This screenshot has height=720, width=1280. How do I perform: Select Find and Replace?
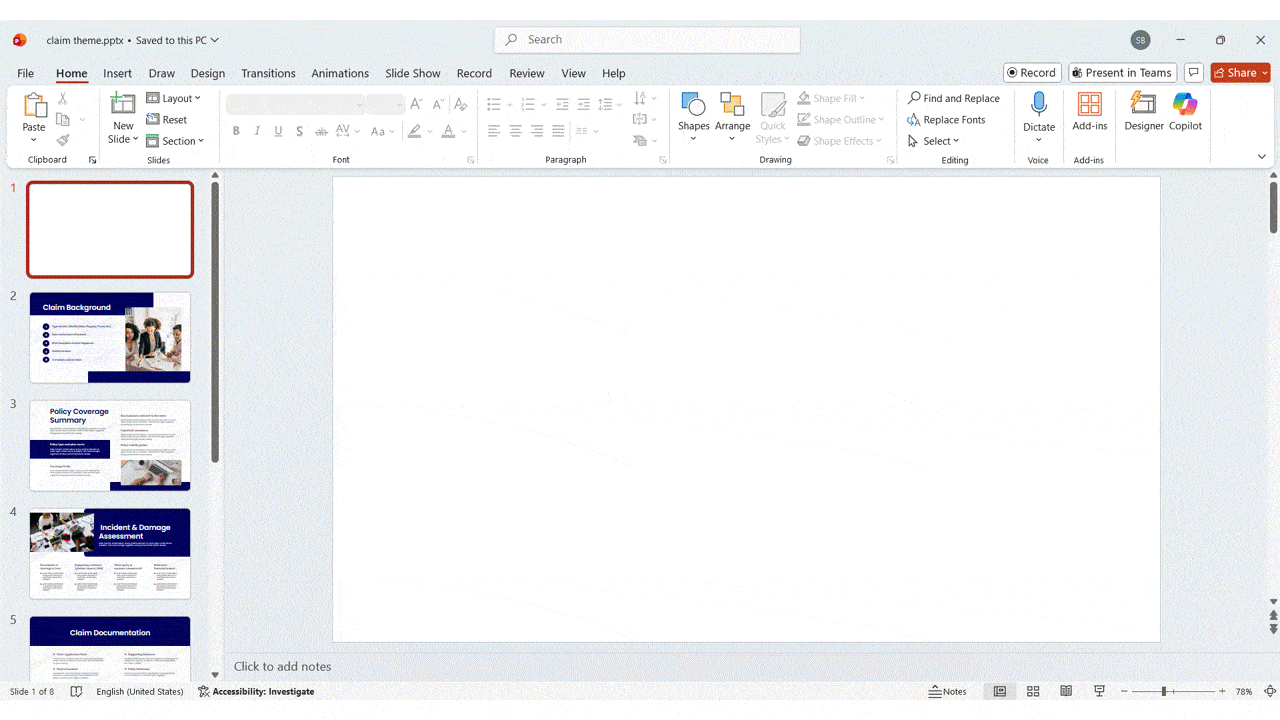click(953, 98)
